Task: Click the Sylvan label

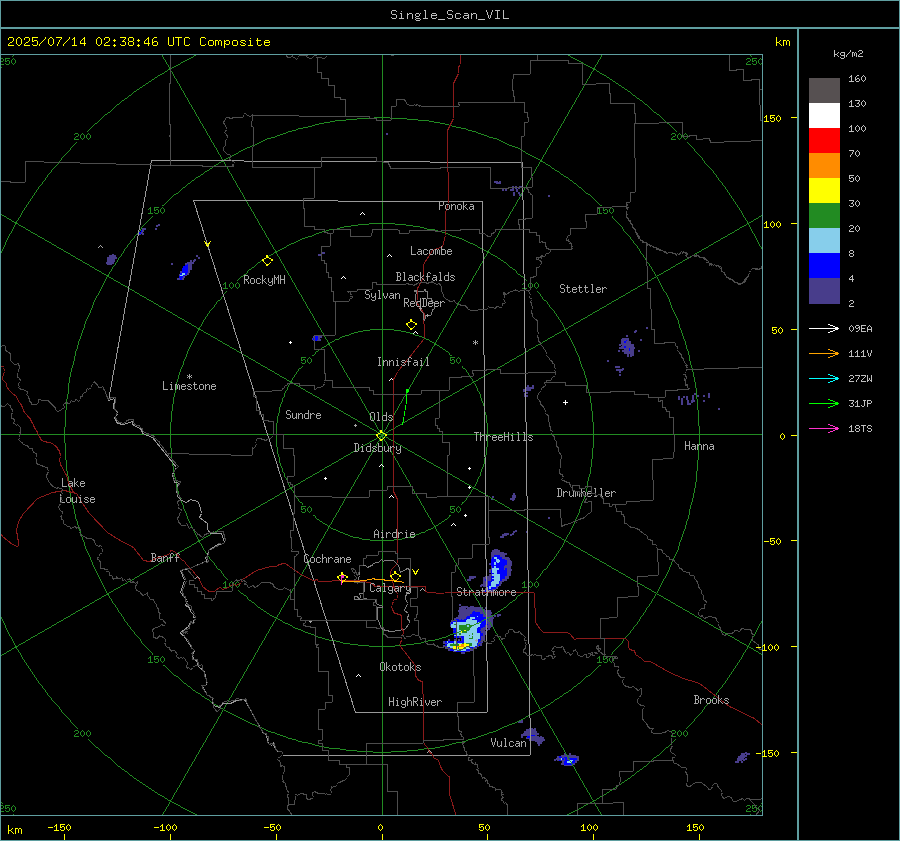Action: [x=382, y=295]
